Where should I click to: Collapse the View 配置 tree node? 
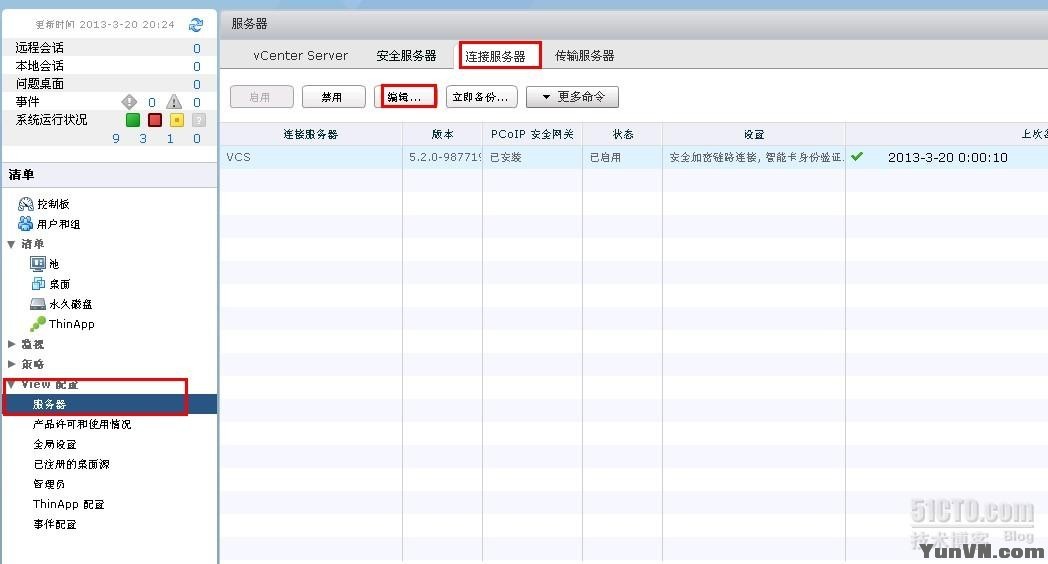point(11,384)
